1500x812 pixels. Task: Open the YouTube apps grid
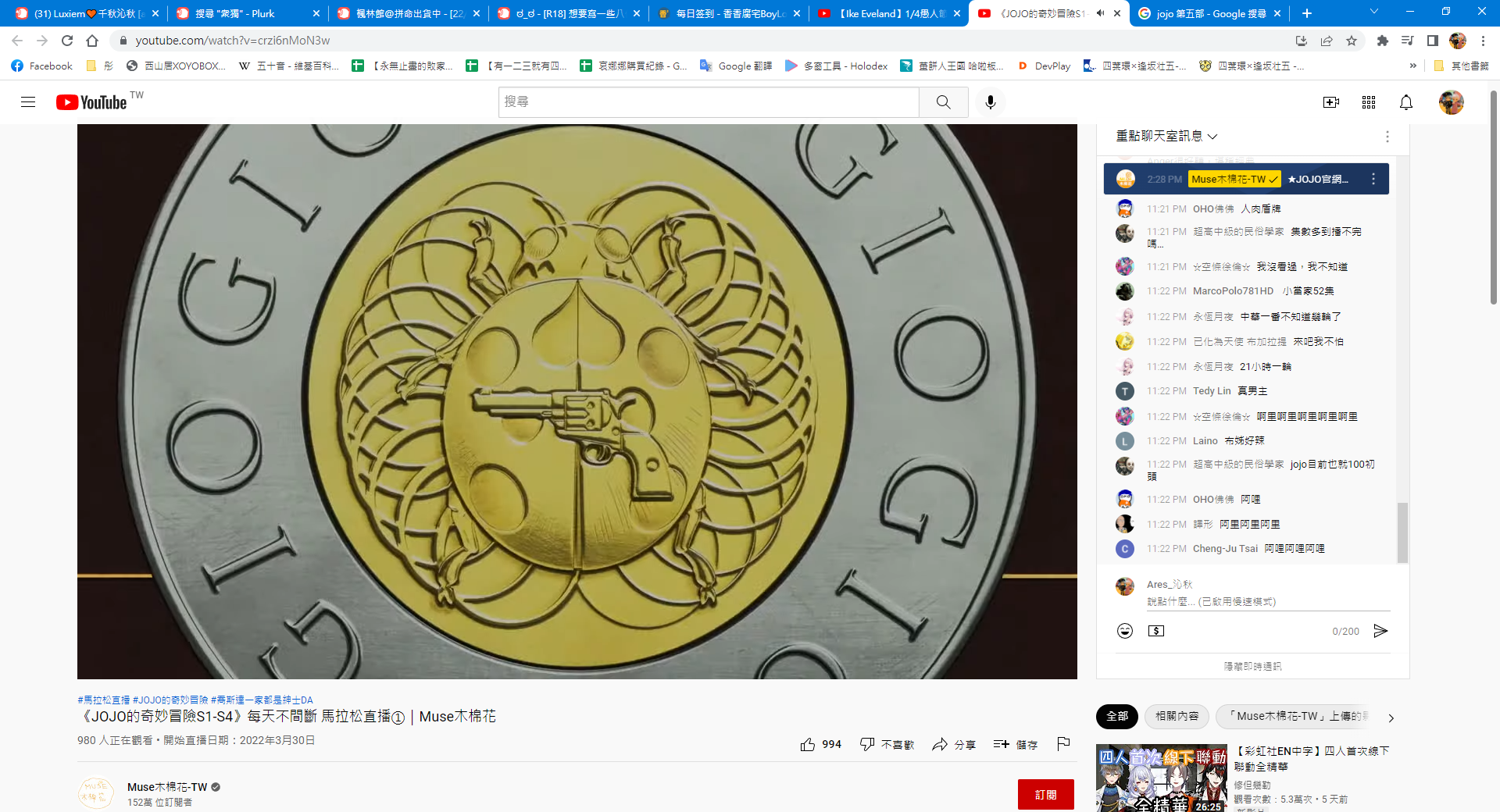pyautogui.click(x=1369, y=102)
